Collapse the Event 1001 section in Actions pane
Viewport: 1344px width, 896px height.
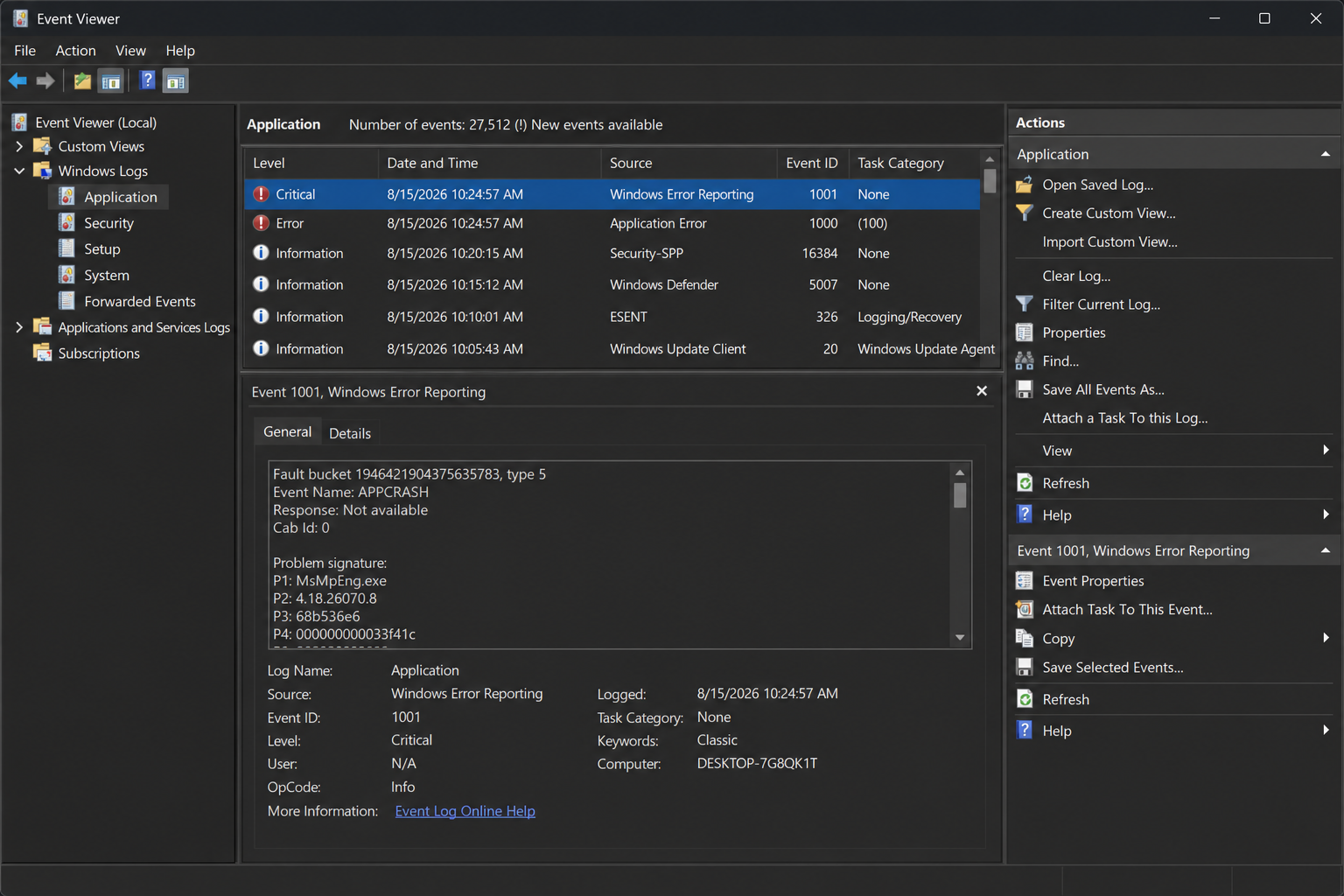coord(1326,550)
